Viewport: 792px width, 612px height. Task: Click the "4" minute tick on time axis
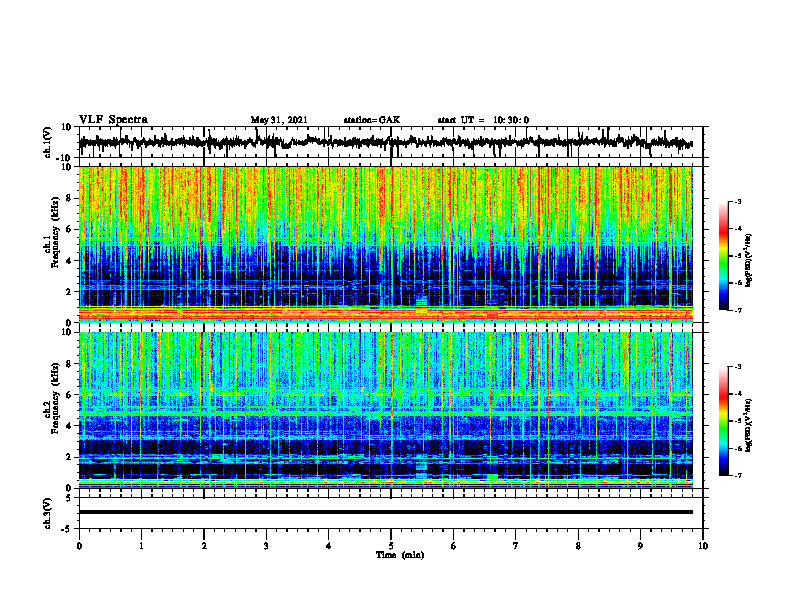[329, 546]
